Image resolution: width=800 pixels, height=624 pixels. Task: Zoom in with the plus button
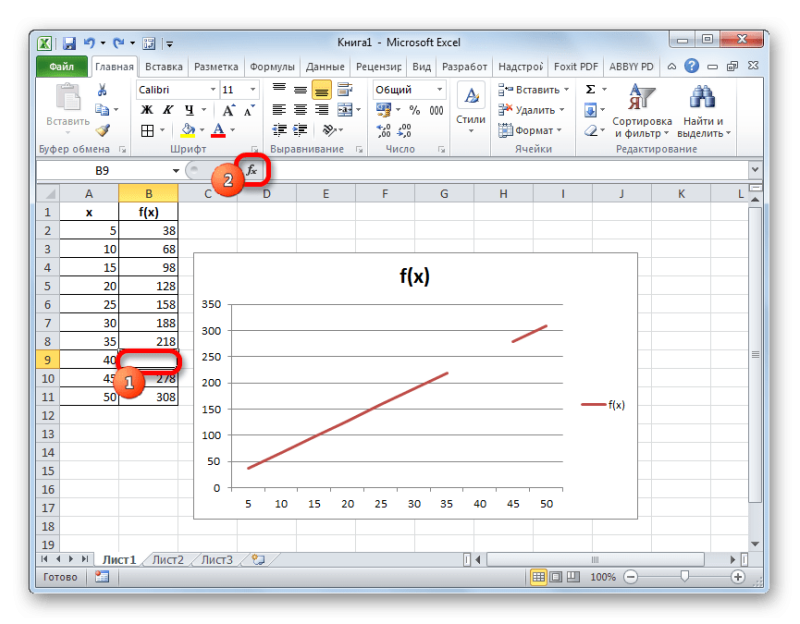738,577
